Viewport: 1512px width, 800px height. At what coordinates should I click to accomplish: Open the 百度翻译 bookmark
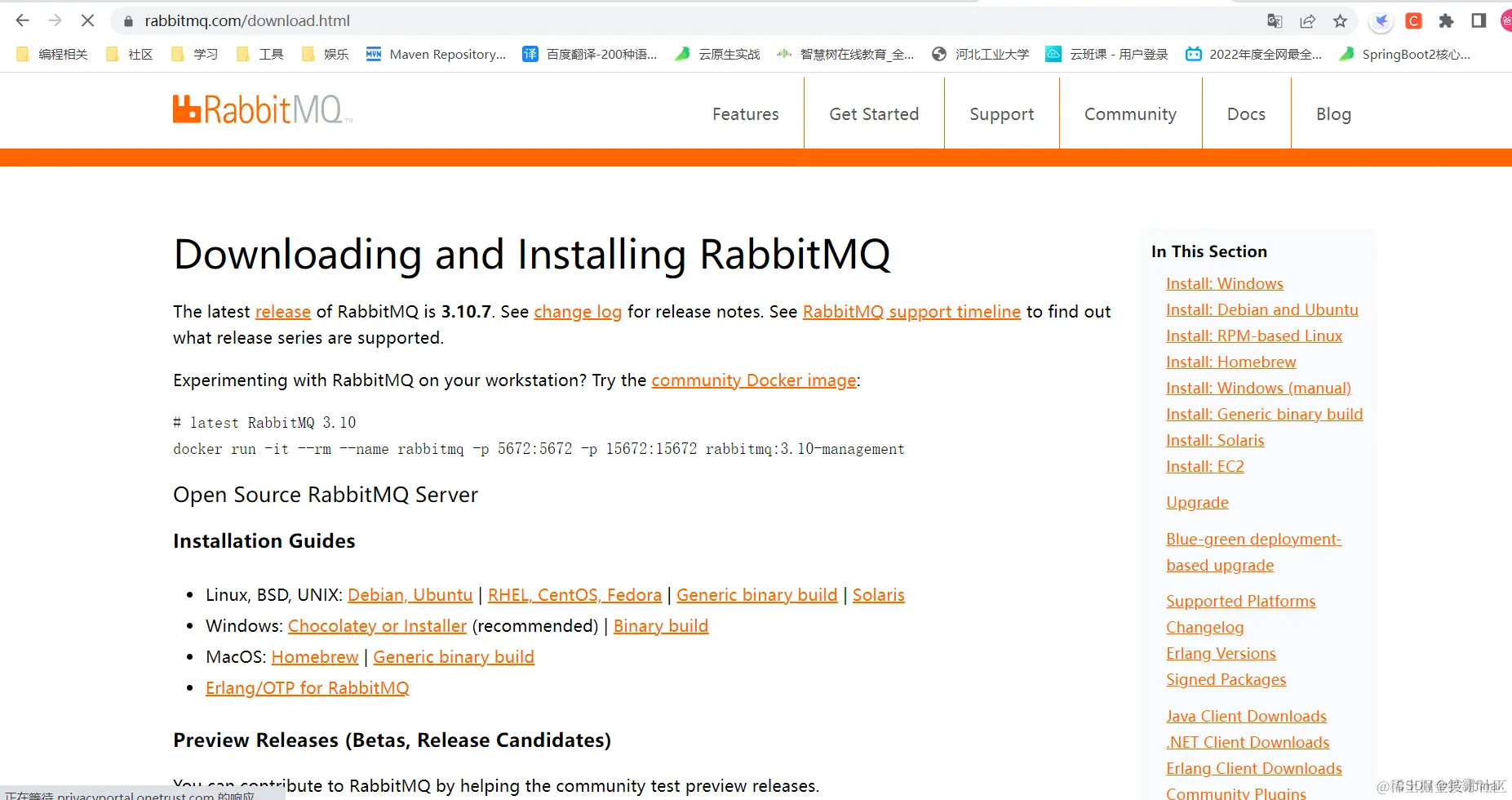click(590, 54)
